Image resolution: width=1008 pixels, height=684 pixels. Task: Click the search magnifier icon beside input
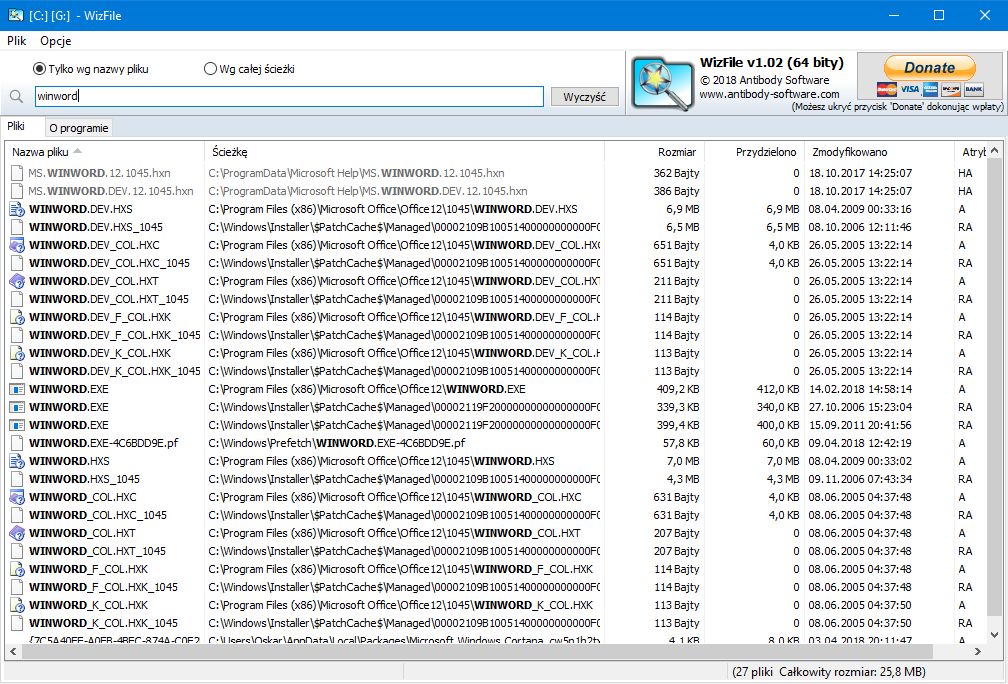(17, 97)
